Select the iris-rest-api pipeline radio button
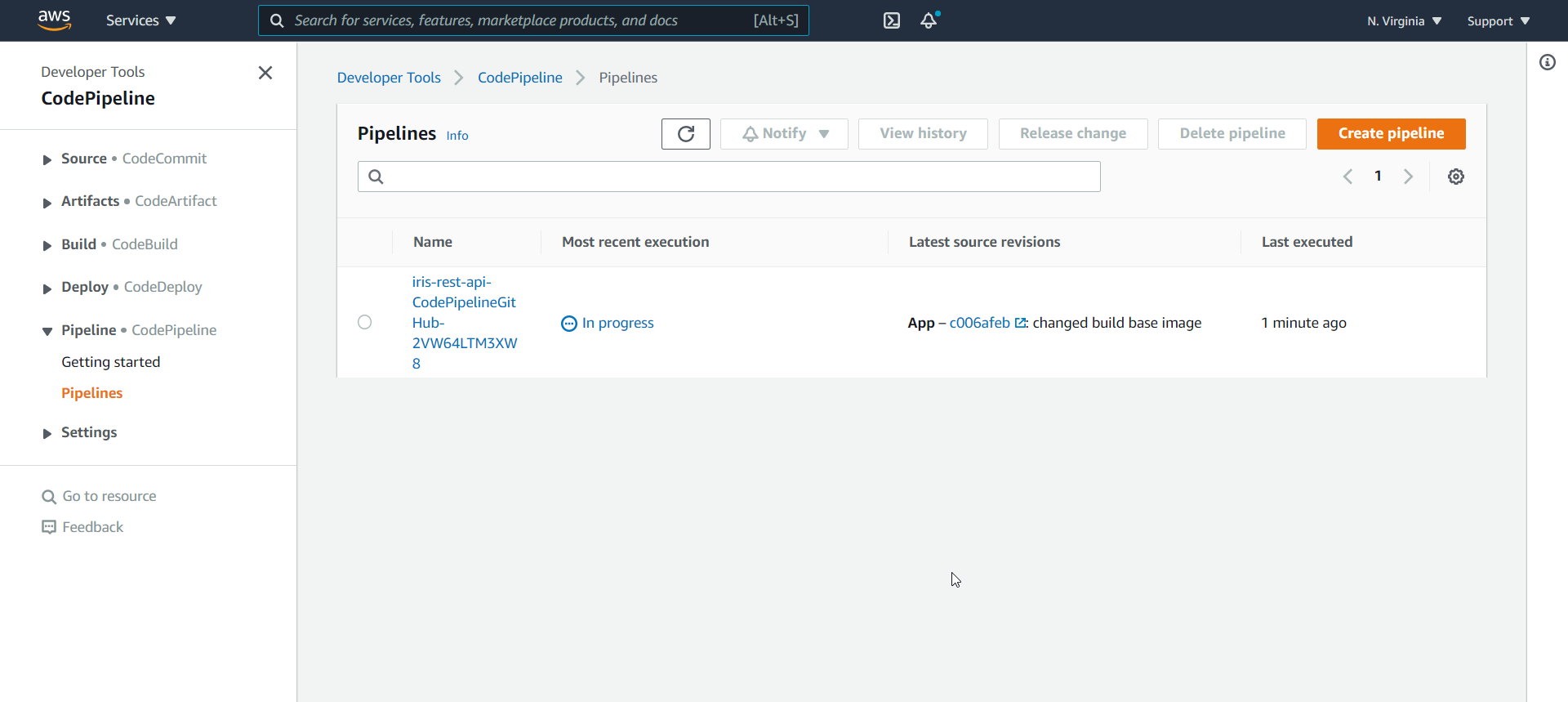 point(364,322)
